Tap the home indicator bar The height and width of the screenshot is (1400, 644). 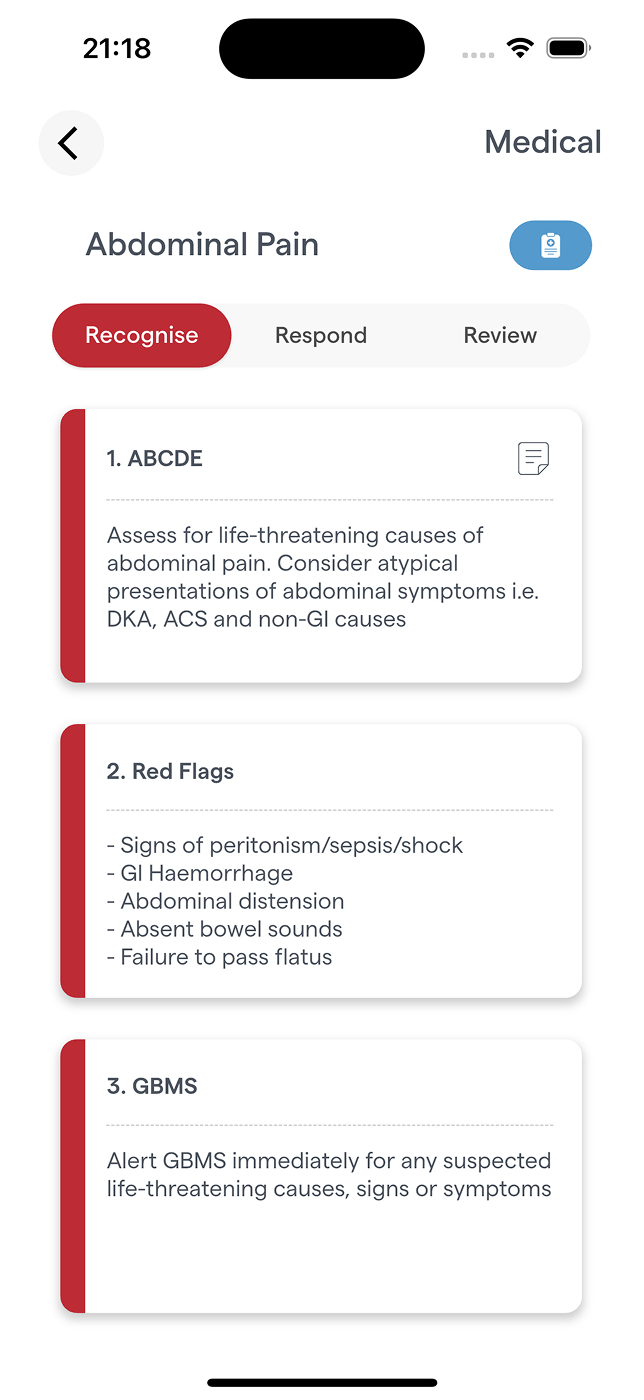click(322, 1383)
